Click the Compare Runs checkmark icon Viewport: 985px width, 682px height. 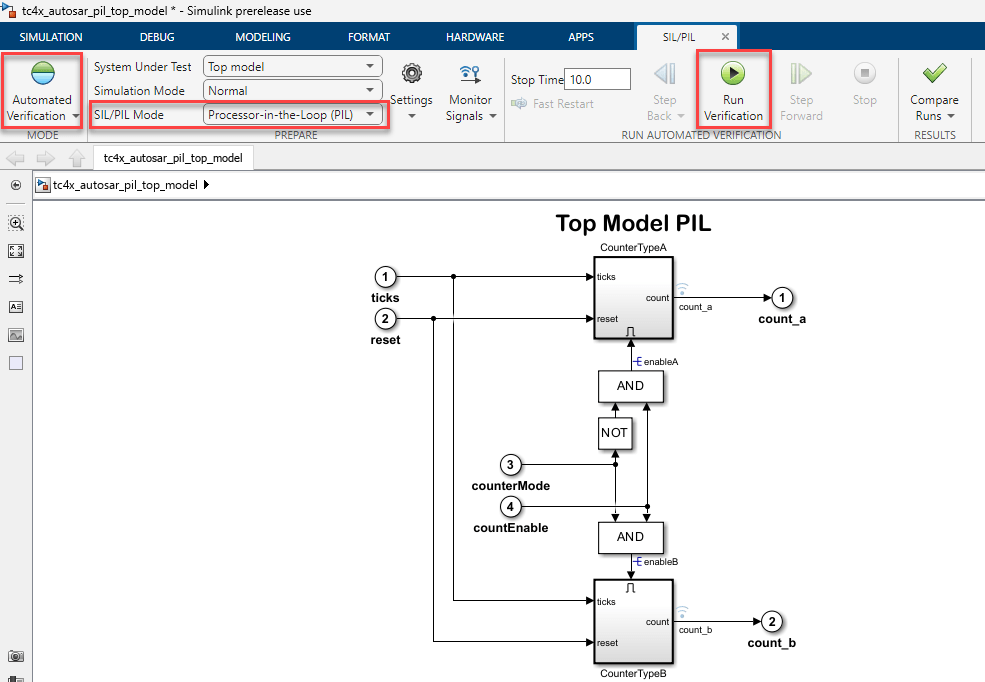934,74
